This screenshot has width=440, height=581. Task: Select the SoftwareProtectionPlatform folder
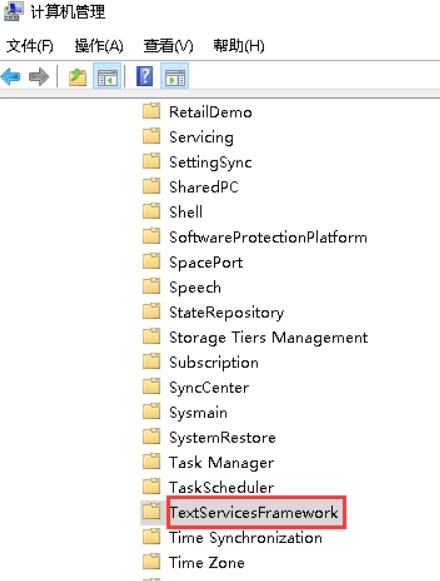pos(268,237)
